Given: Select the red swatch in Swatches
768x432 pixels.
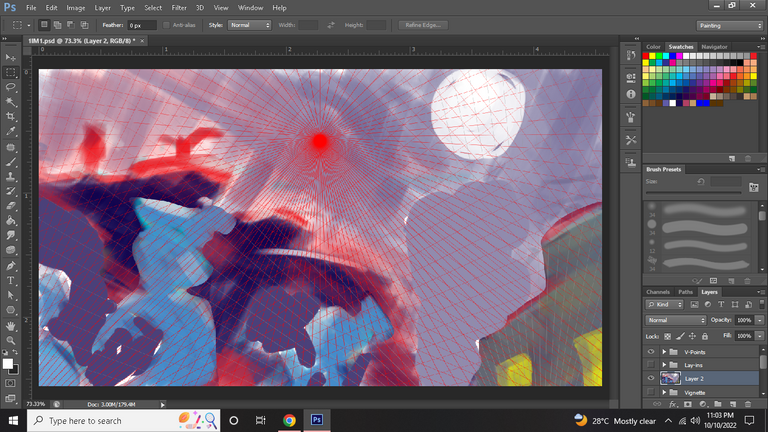Looking at the screenshot, I should pyautogui.click(x=646, y=56).
